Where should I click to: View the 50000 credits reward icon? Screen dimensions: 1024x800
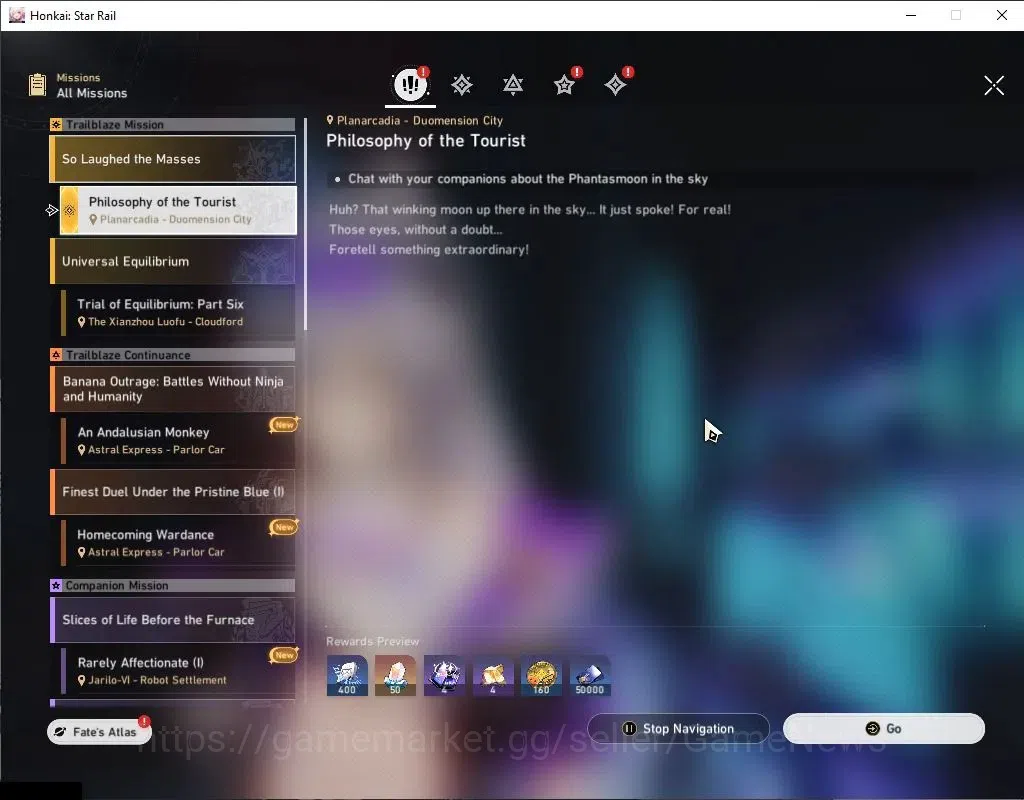[590, 675]
